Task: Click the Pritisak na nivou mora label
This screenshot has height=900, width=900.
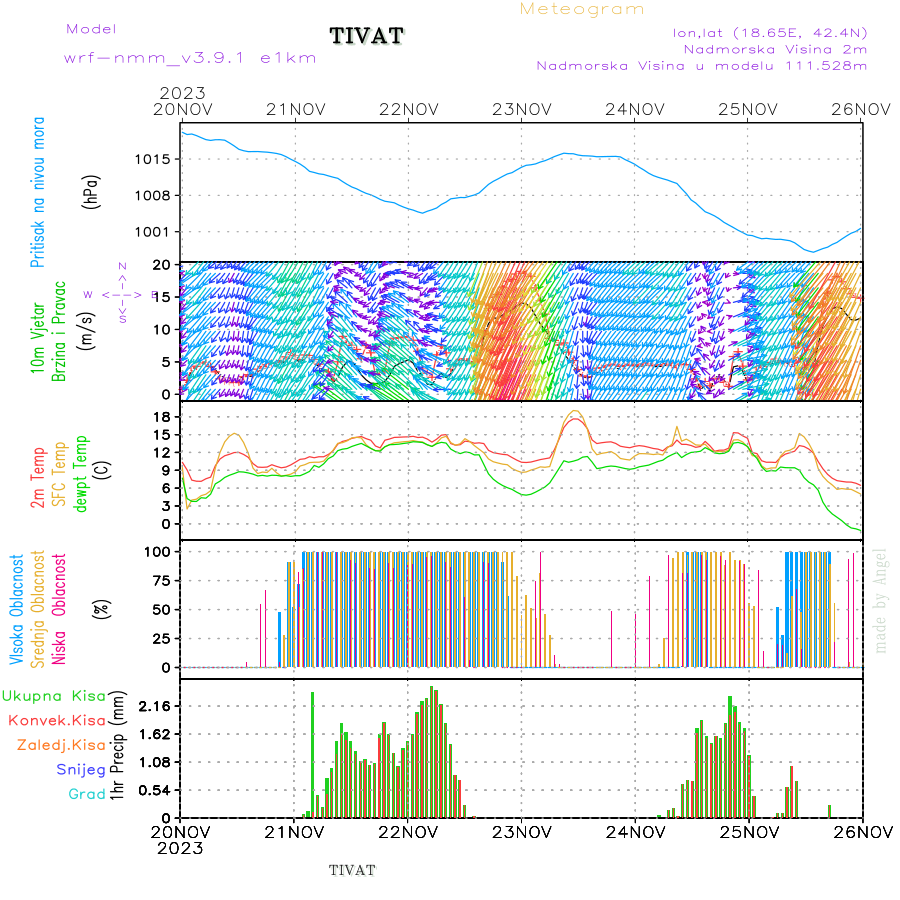Action: (x=37, y=192)
